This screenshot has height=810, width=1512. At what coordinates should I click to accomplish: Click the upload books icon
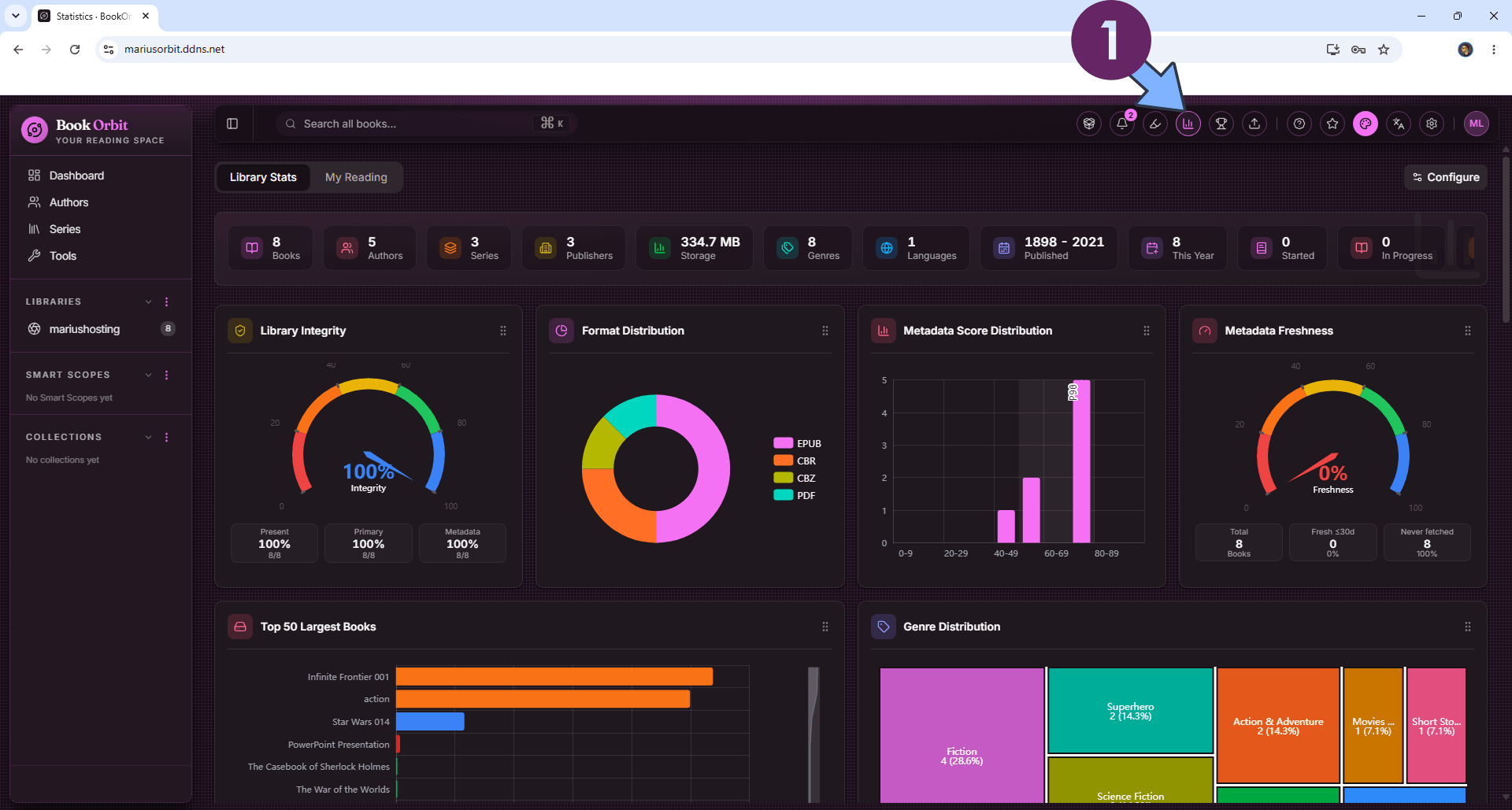pyautogui.click(x=1254, y=124)
